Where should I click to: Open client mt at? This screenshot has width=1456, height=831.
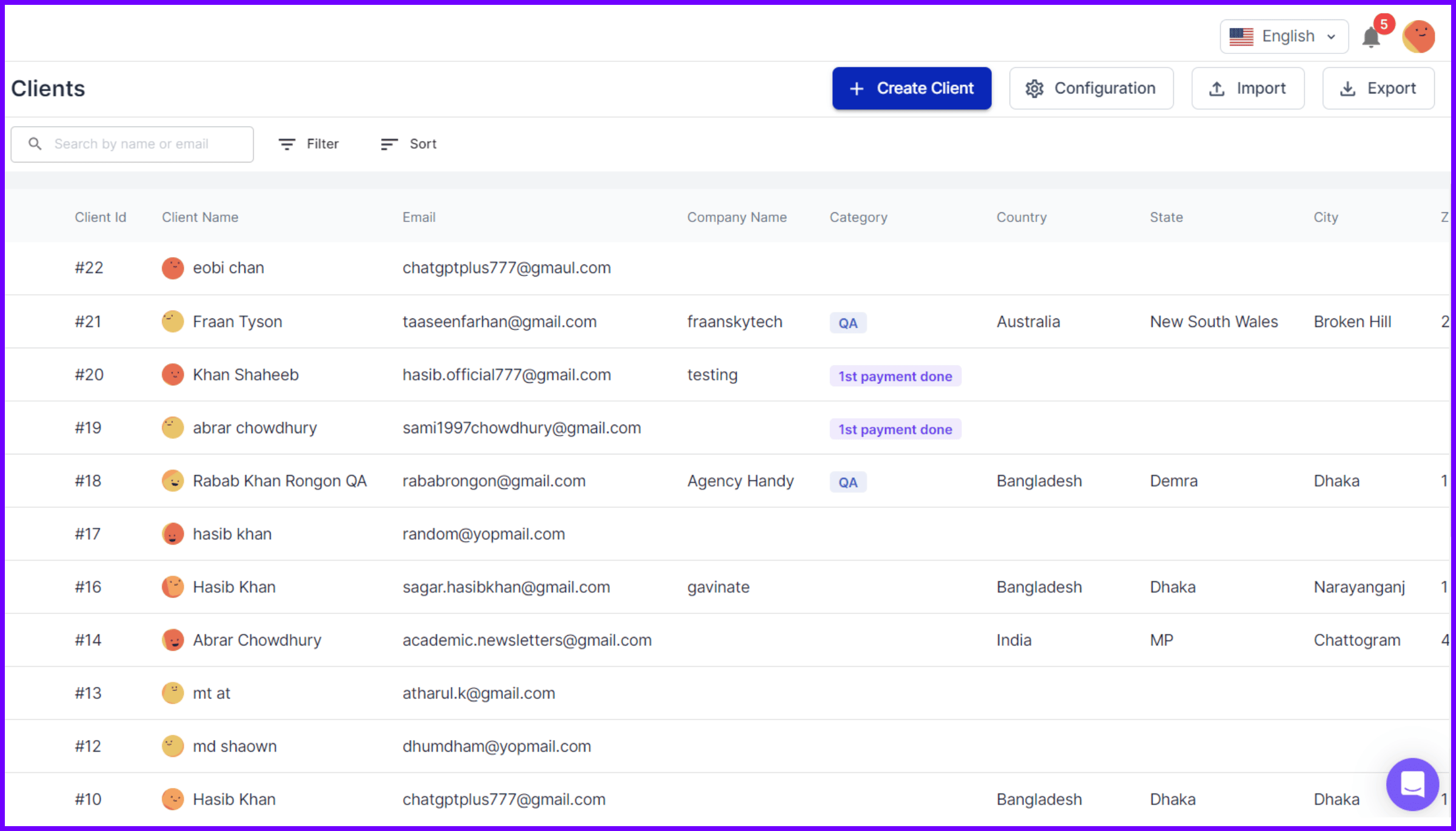[x=211, y=693]
